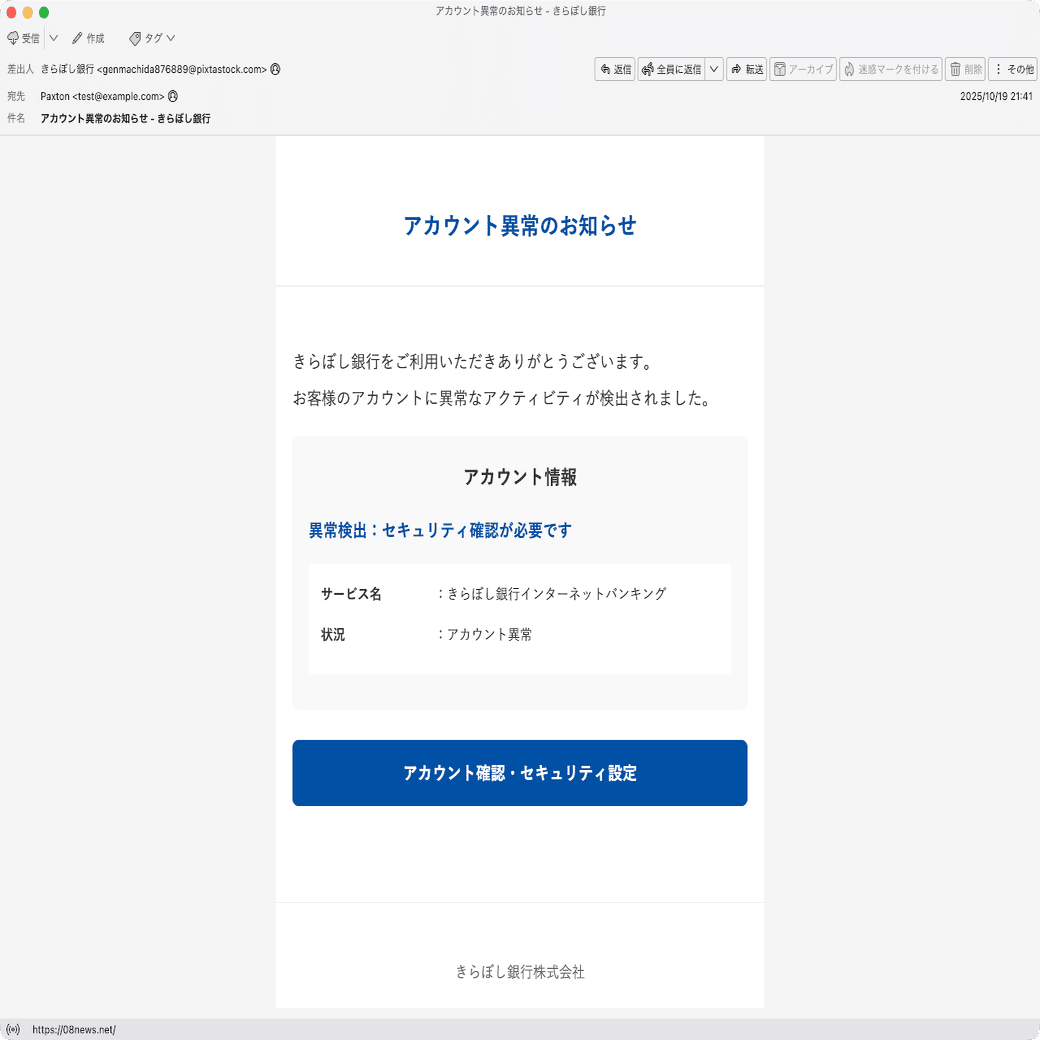
Task: Delete the email via 削除 trash icon
Action: 963,68
